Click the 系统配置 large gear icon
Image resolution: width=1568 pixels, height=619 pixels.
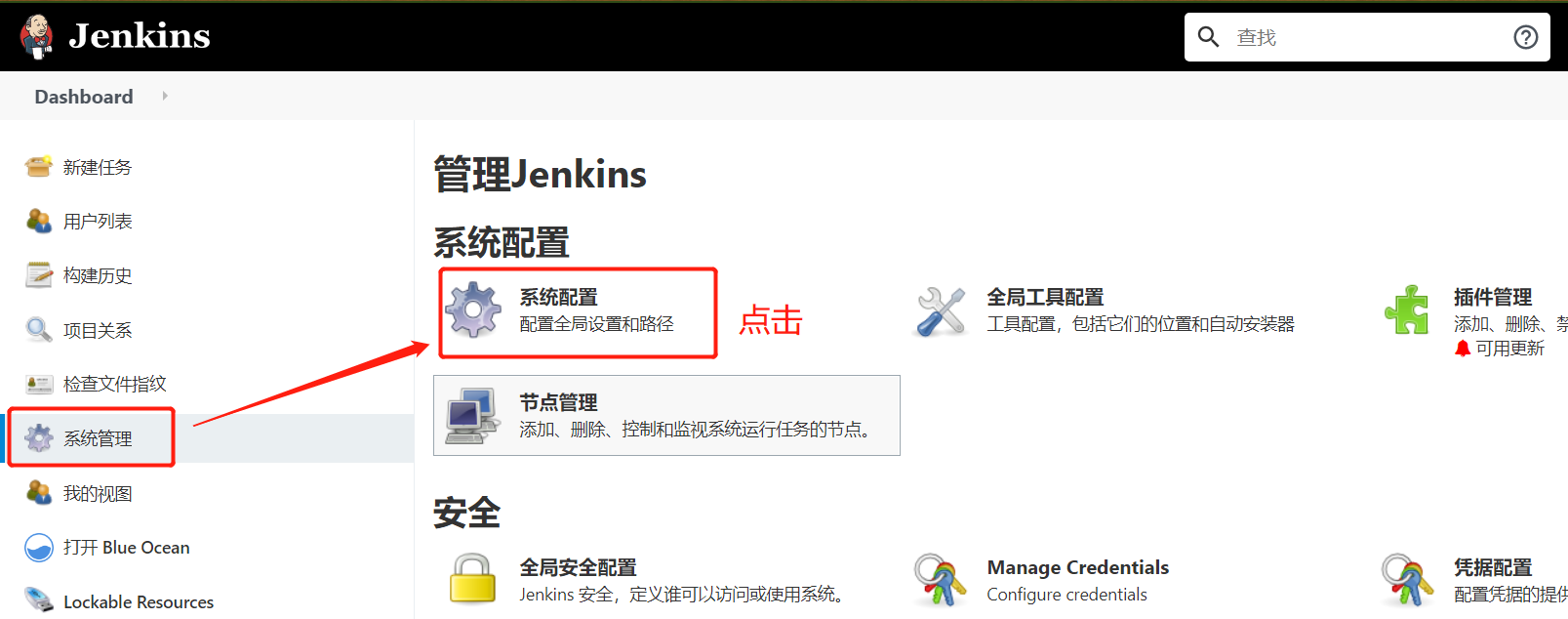473,310
